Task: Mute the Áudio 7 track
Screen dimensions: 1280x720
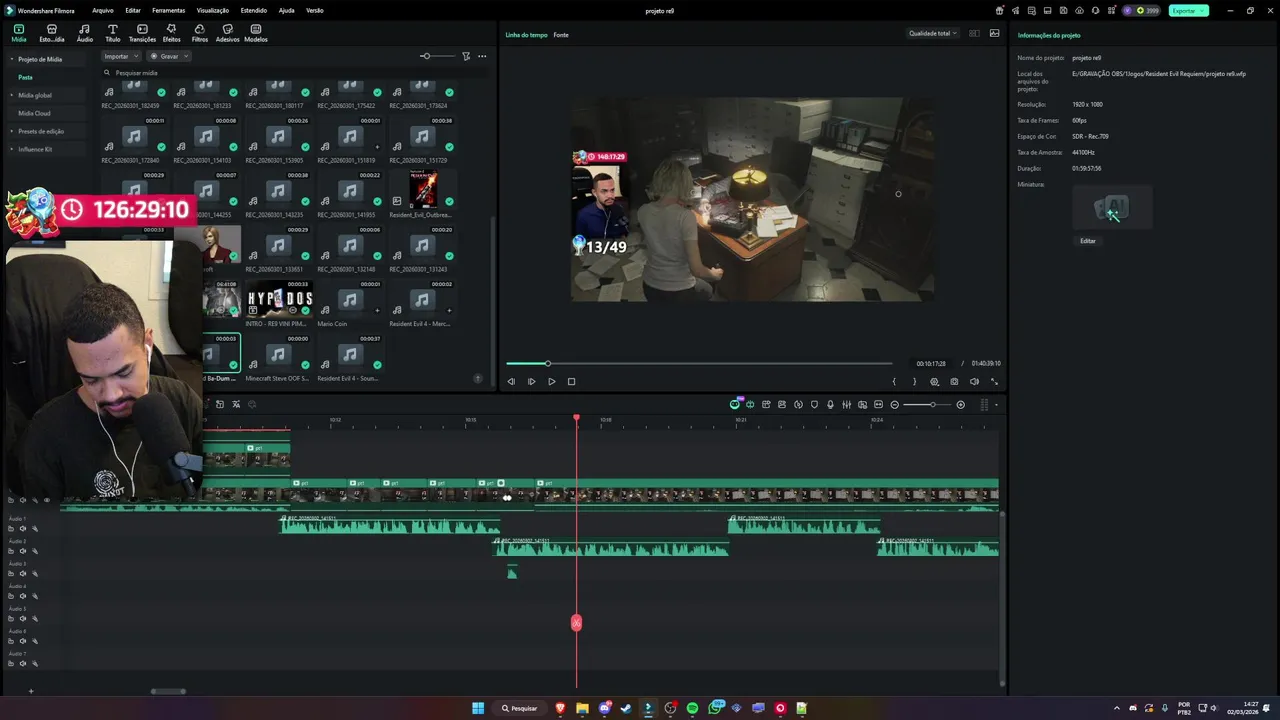Action: (x=23, y=664)
